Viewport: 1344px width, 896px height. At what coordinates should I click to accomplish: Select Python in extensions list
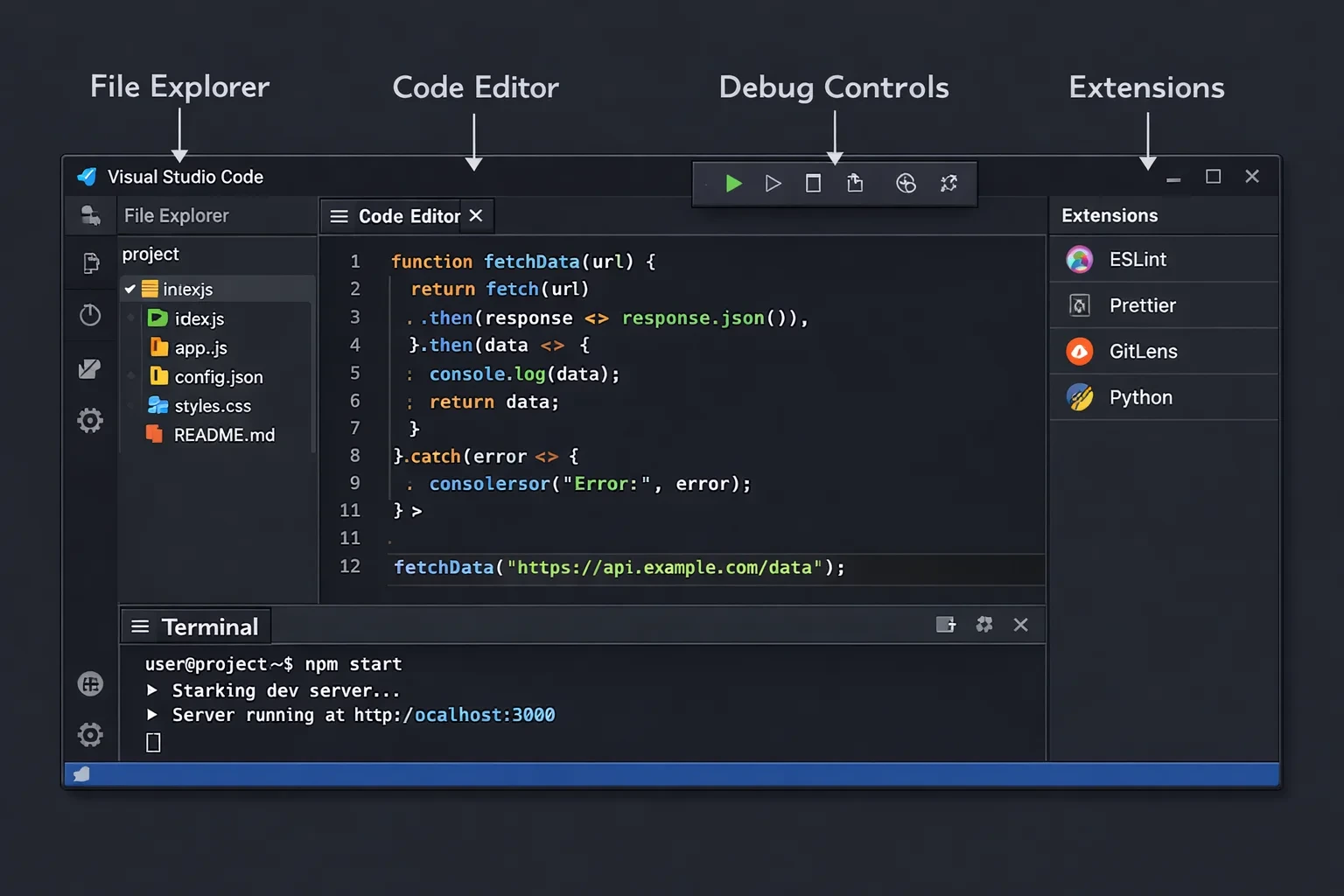coord(1165,397)
